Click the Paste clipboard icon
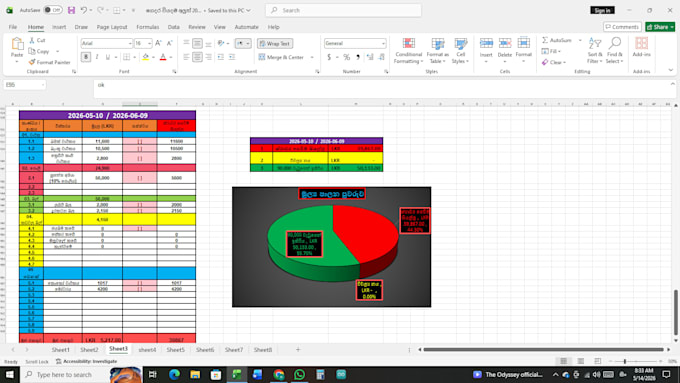 click(x=17, y=44)
